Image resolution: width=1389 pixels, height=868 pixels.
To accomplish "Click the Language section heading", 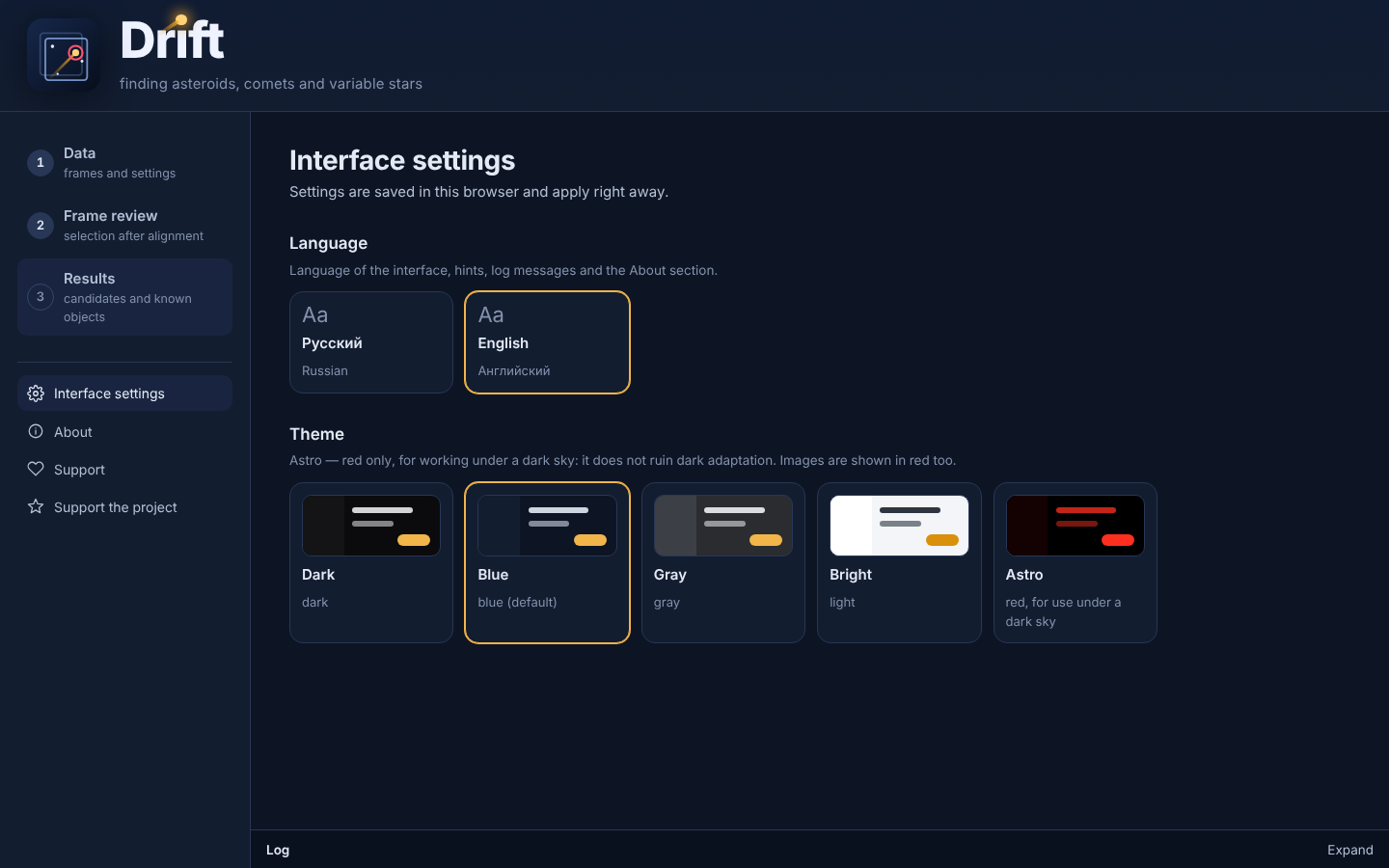I will tap(328, 243).
